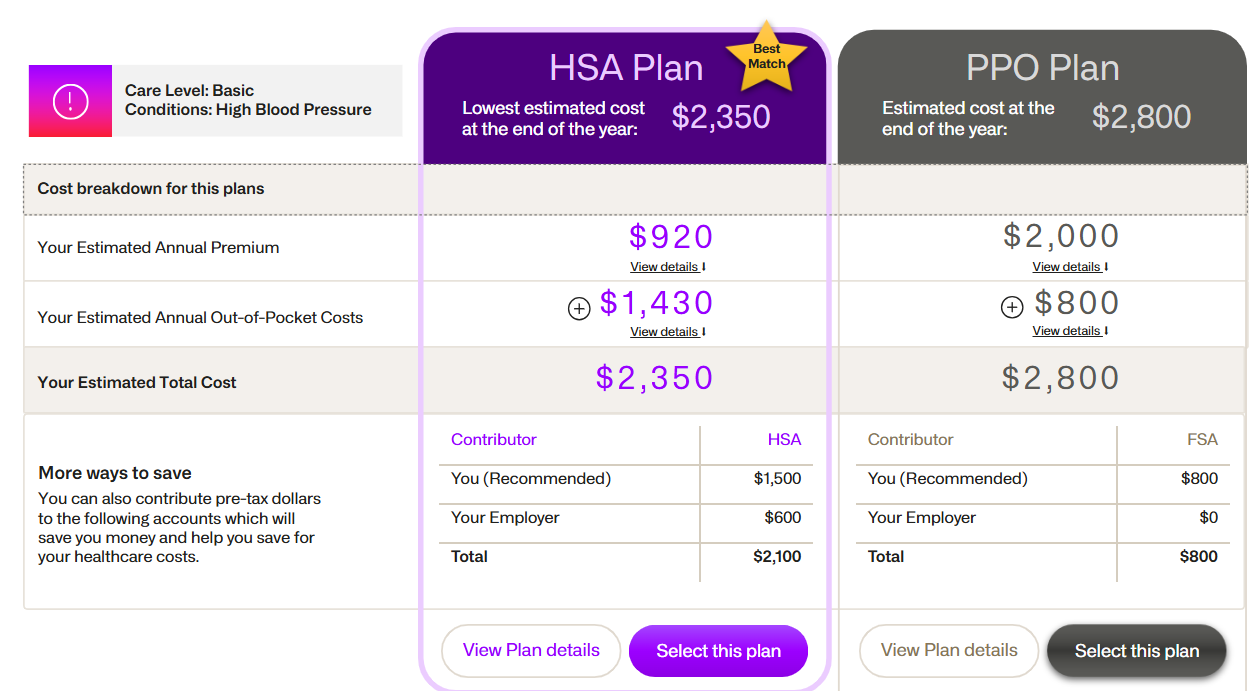Click the care level alert icon
This screenshot has width=1251, height=691.
pyautogui.click(x=70, y=101)
